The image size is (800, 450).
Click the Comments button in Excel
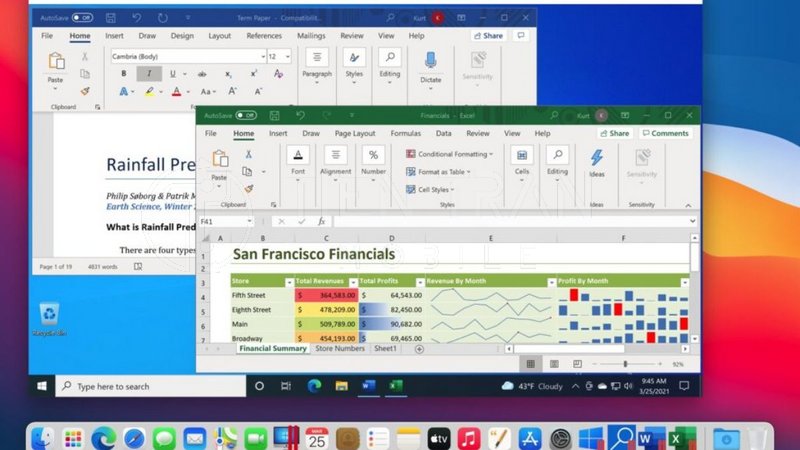click(x=665, y=133)
